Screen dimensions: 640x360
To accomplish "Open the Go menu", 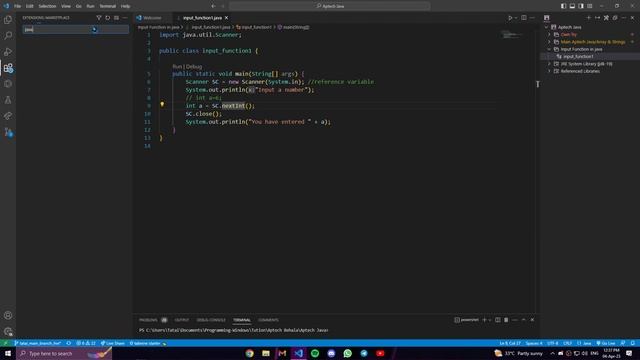I will click(x=78, y=6).
